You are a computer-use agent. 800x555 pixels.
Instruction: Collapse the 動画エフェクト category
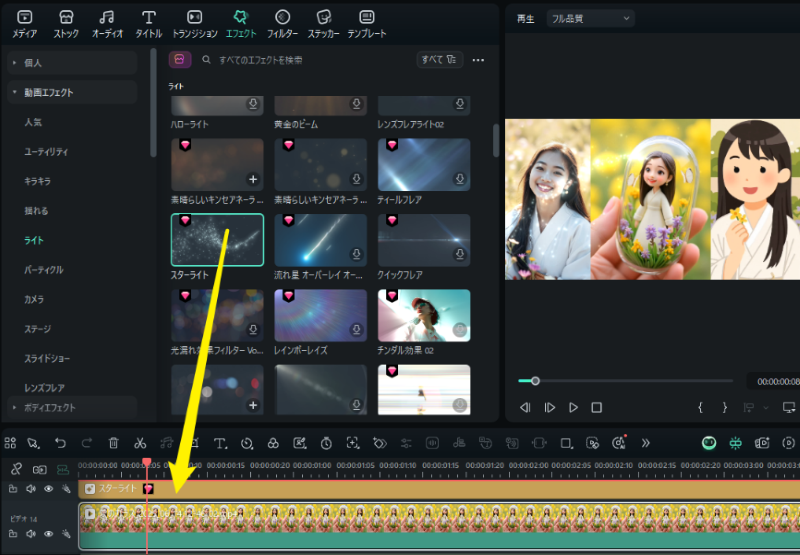[x=72, y=92]
